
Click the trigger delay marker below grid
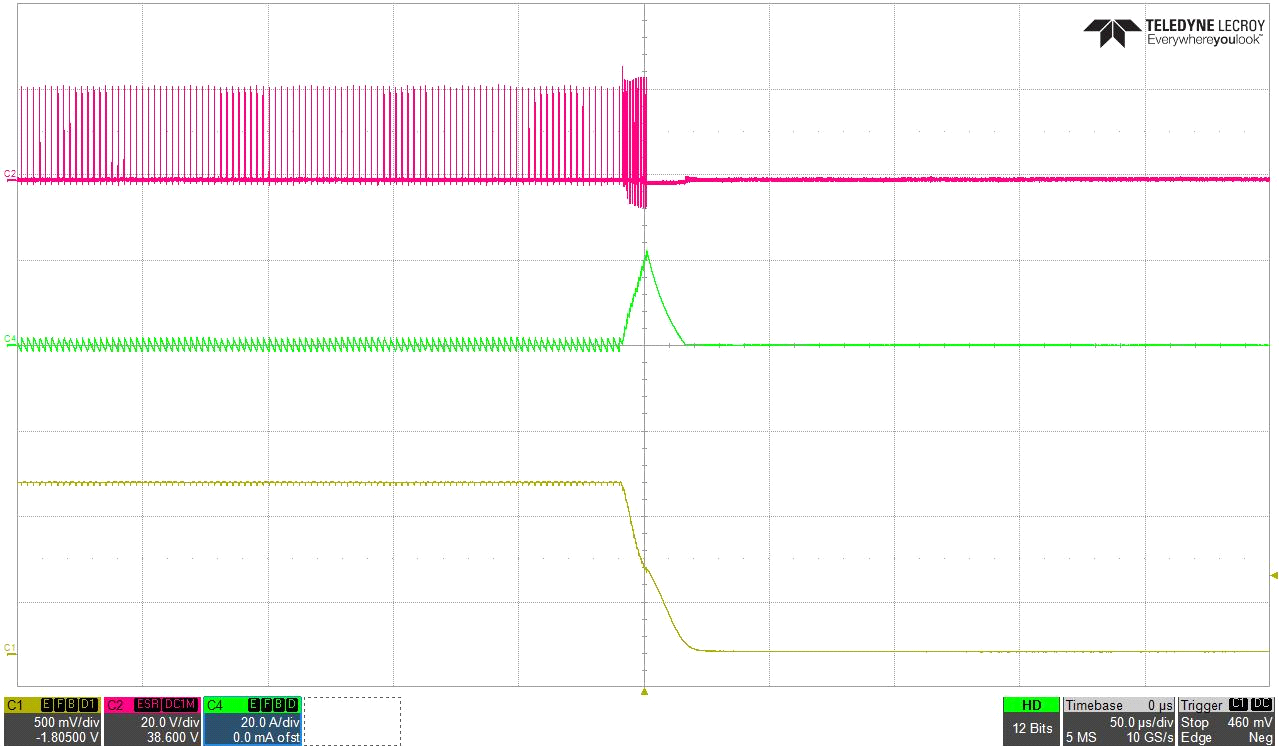click(x=645, y=691)
